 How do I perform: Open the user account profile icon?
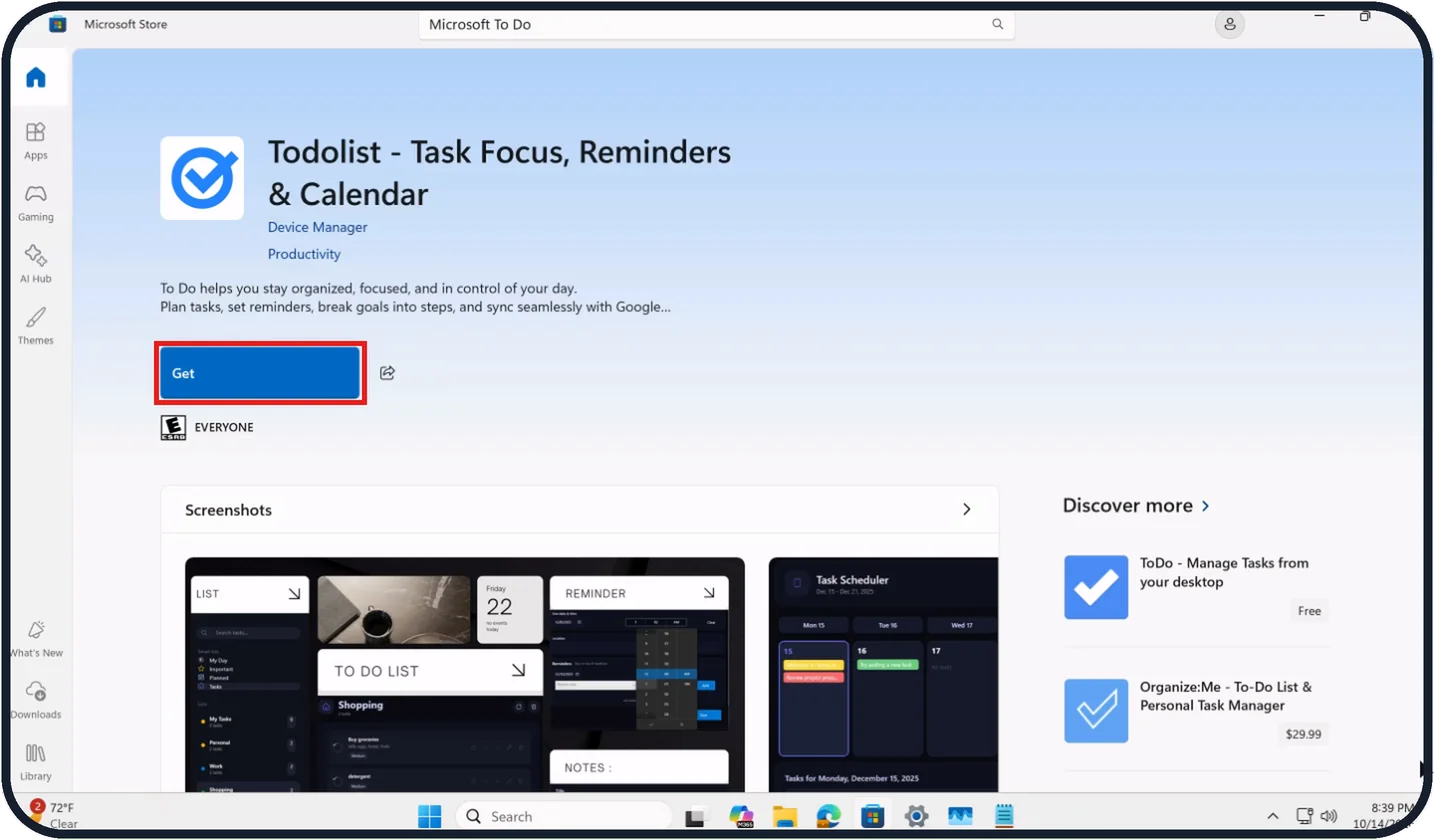(x=1229, y=24)
